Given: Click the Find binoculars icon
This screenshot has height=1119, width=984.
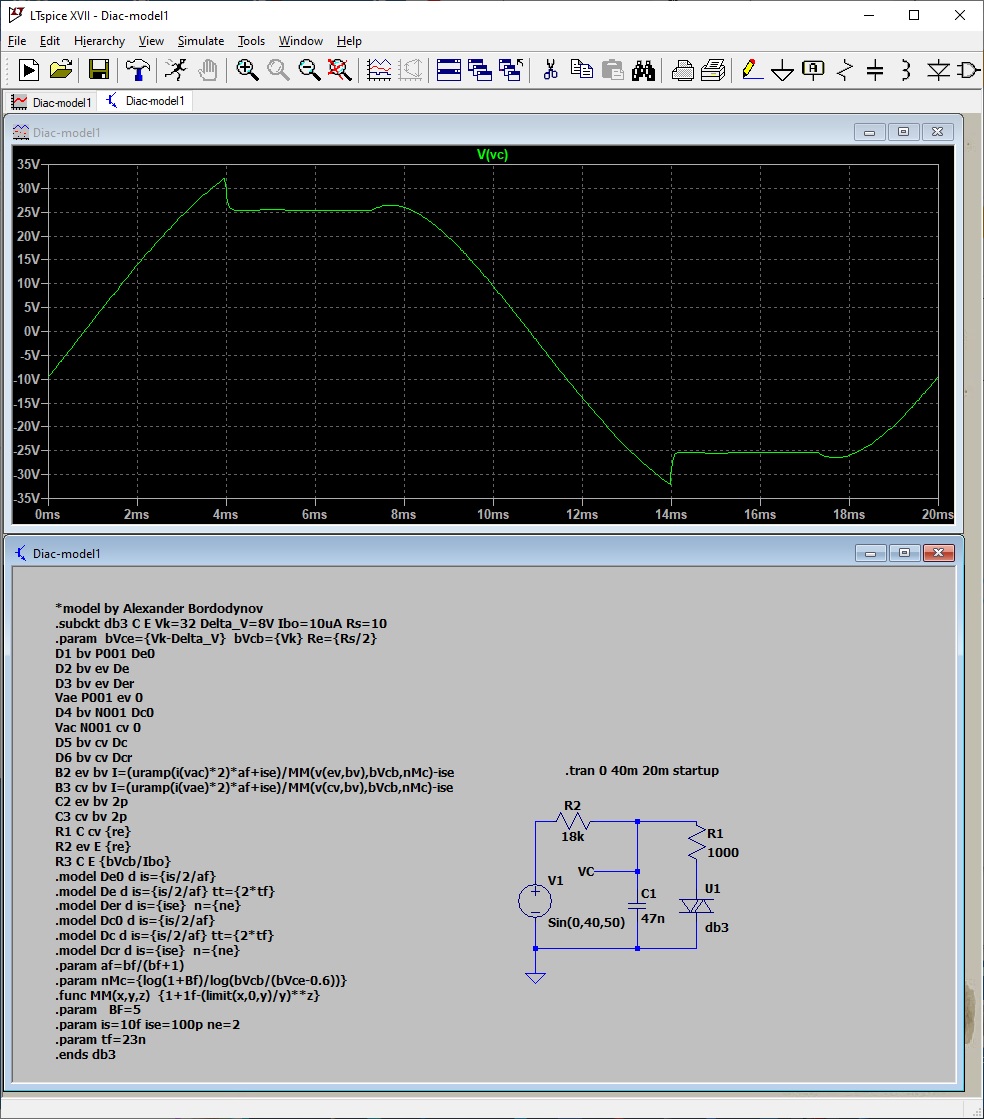Looking at the screenshot, I should coord(644,70).
